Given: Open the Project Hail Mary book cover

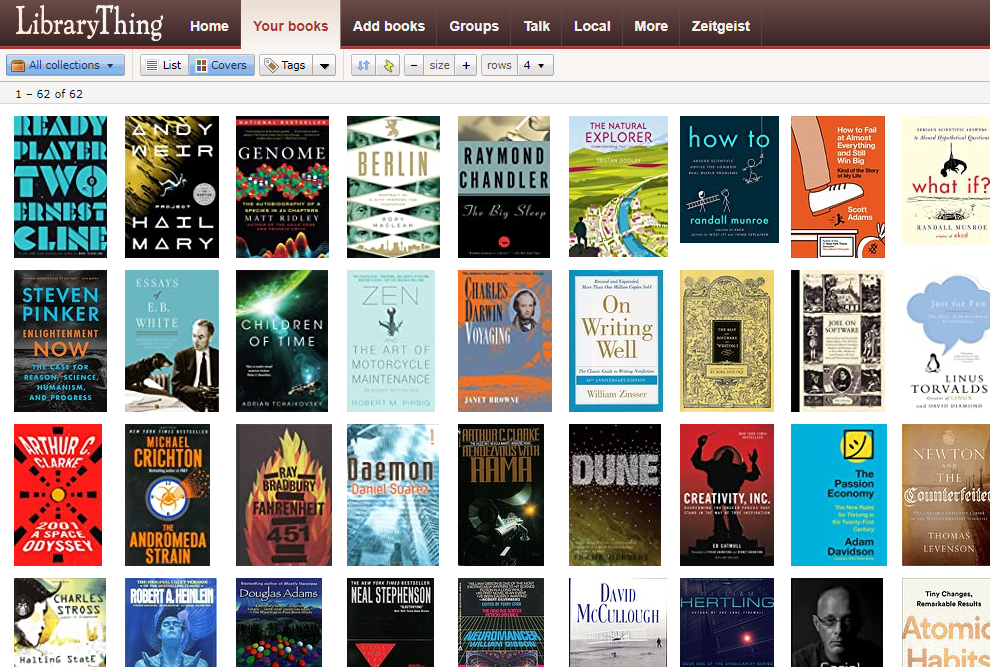Looking at the screenshot, I should tap(172, 187).
